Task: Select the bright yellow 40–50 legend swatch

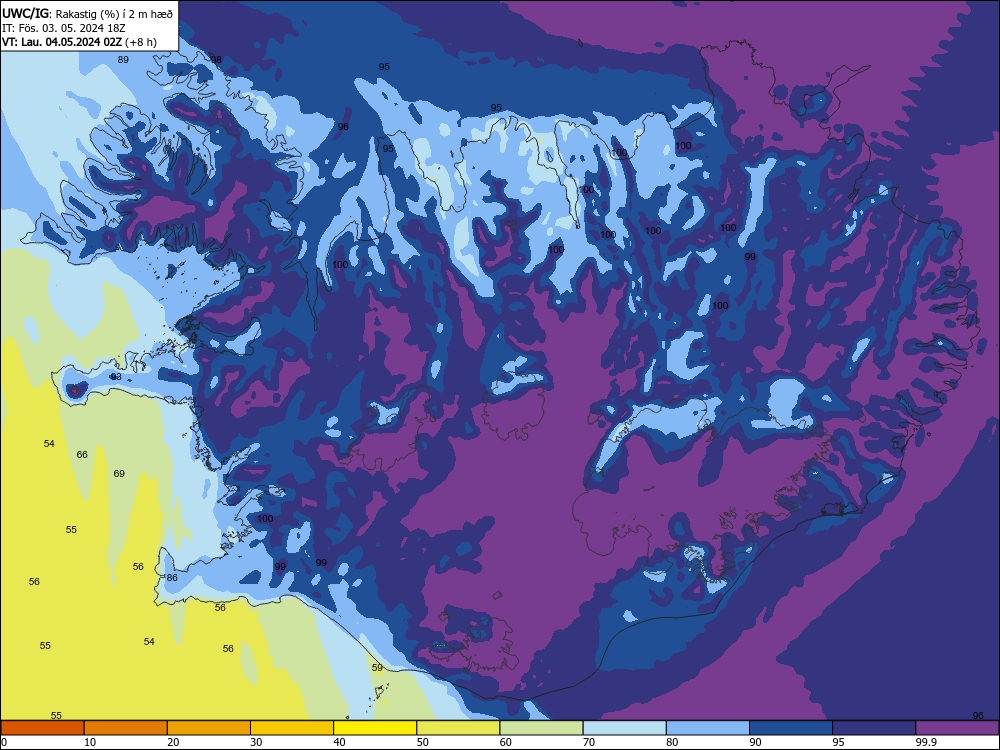Action: [375, 728]
